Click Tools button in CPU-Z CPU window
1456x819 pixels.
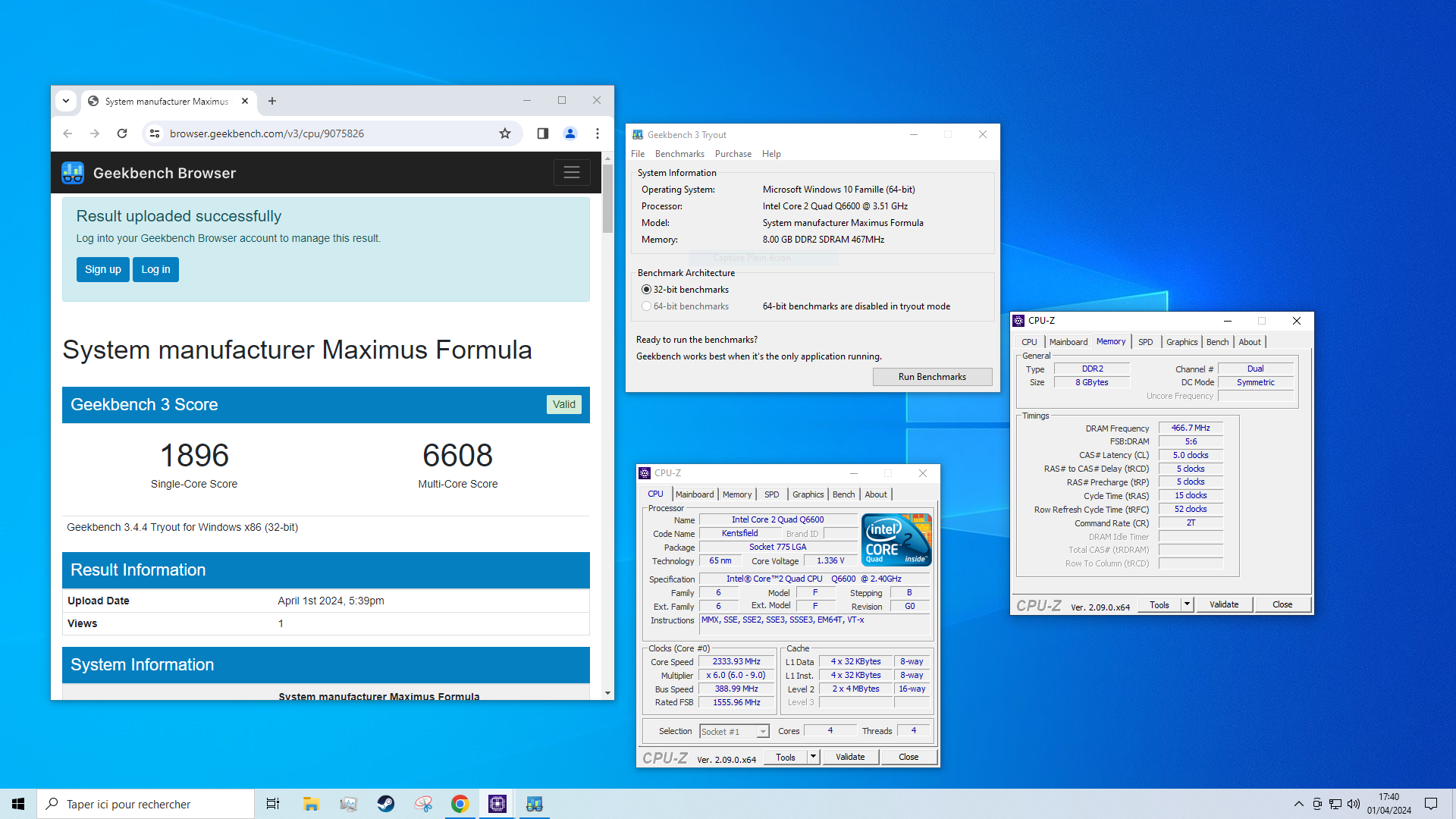786,757
